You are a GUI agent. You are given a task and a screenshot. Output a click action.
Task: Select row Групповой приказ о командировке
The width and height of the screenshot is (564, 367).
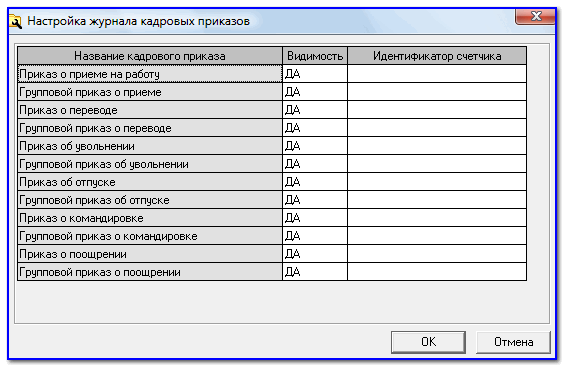click(x=150, y=236)
